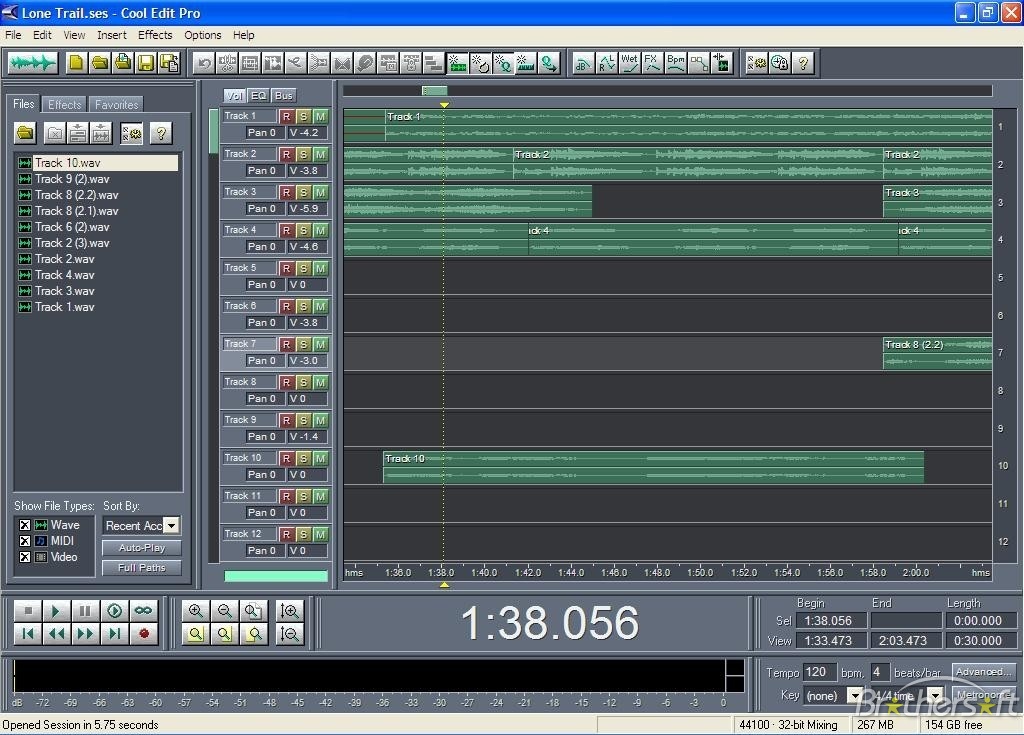Click the New Session toolbar icon
The height and width of the screenshot is (735, 1024).
[76, 63]
